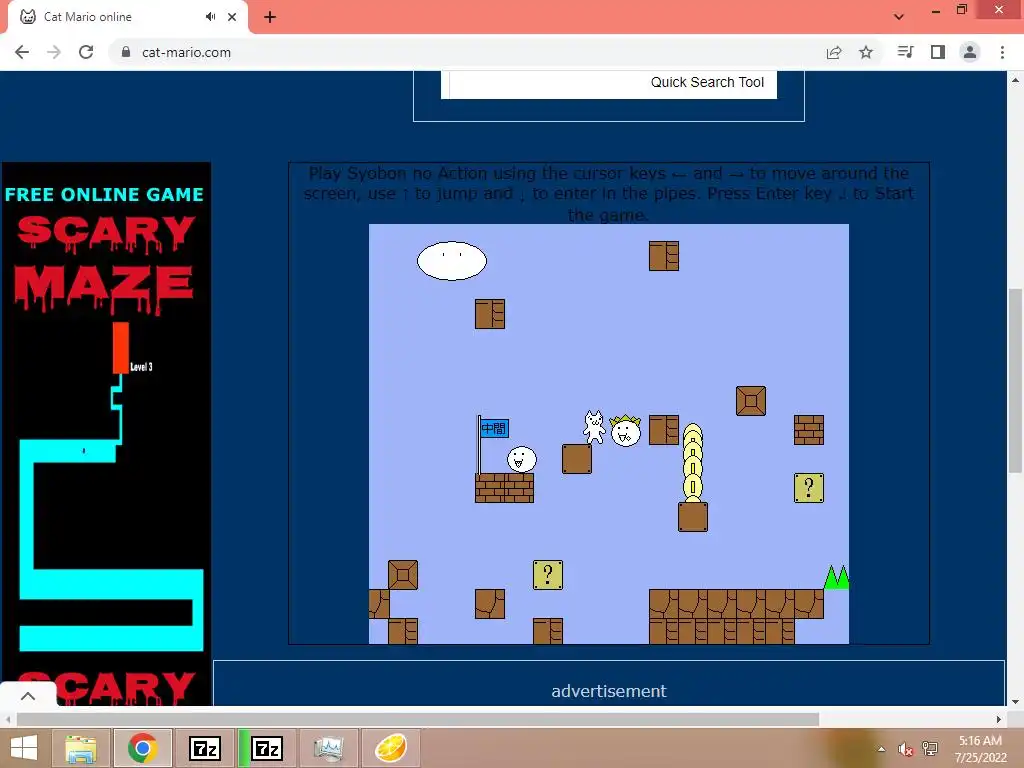1024x768 pixels.
Task: Click the advertisement label below game
Action: point(609,691)
